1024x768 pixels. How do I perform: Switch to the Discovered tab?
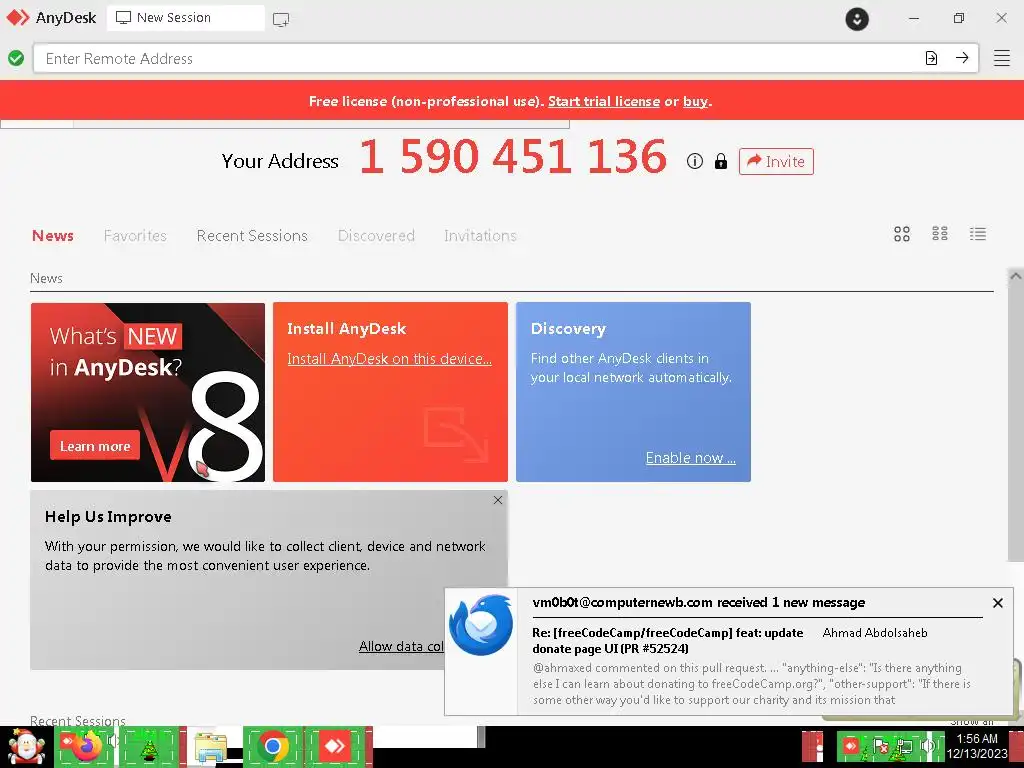click(x=376, y=236)
